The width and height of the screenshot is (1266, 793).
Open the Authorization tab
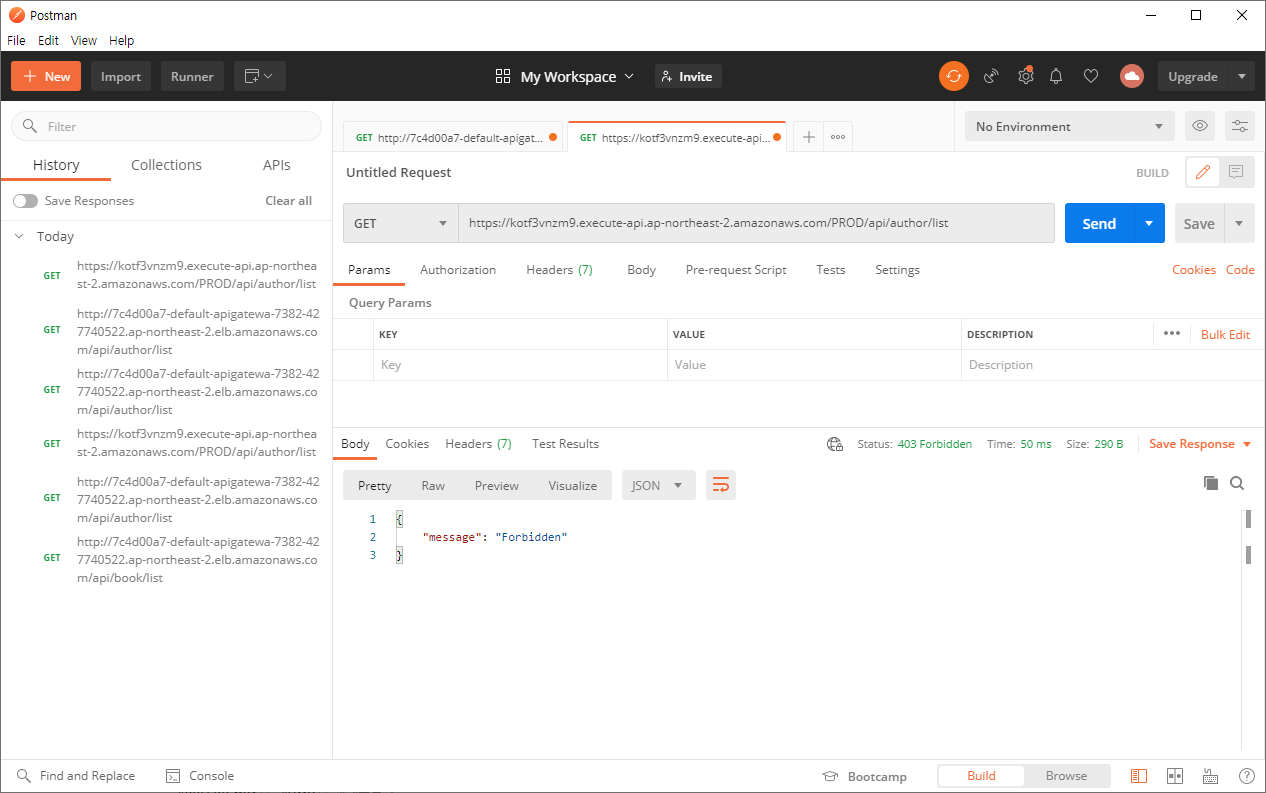[458, 270]
